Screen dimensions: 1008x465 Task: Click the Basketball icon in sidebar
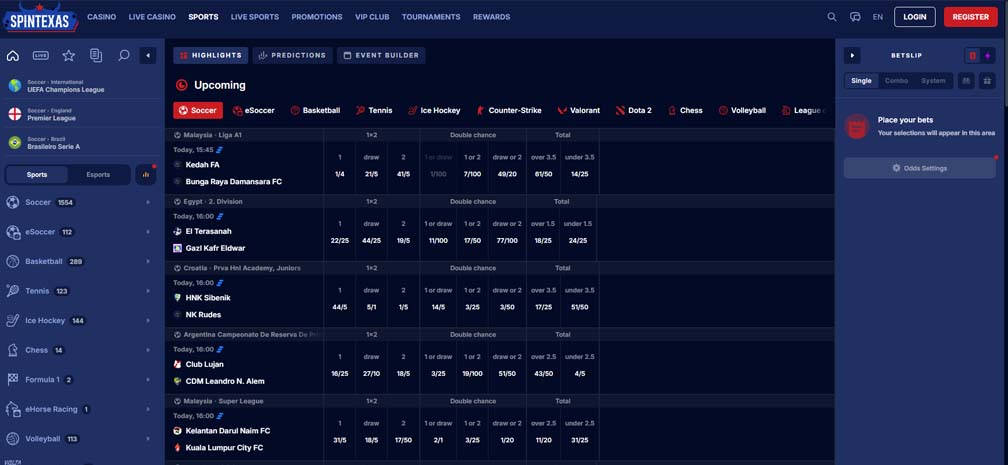coord(13,261)
